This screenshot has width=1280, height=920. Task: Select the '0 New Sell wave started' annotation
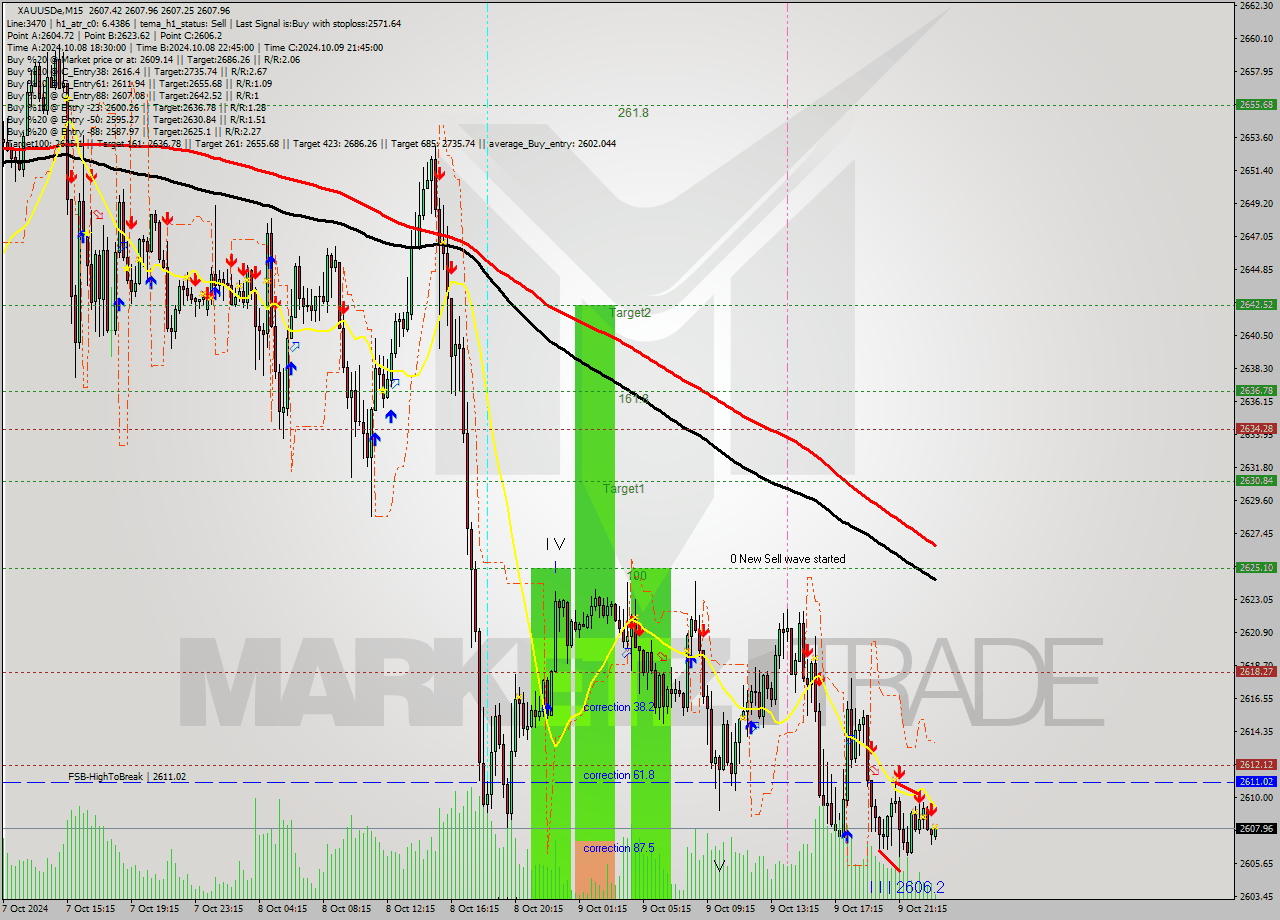click(x=787, y=559)
